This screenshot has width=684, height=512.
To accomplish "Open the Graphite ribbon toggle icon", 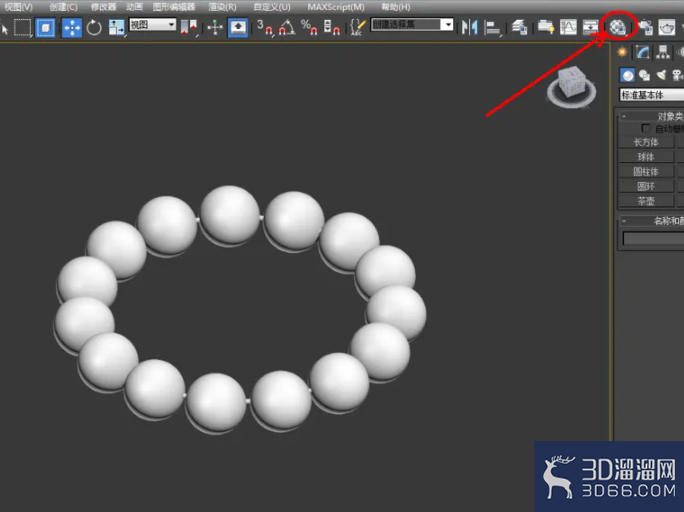I will click(545, 28).
